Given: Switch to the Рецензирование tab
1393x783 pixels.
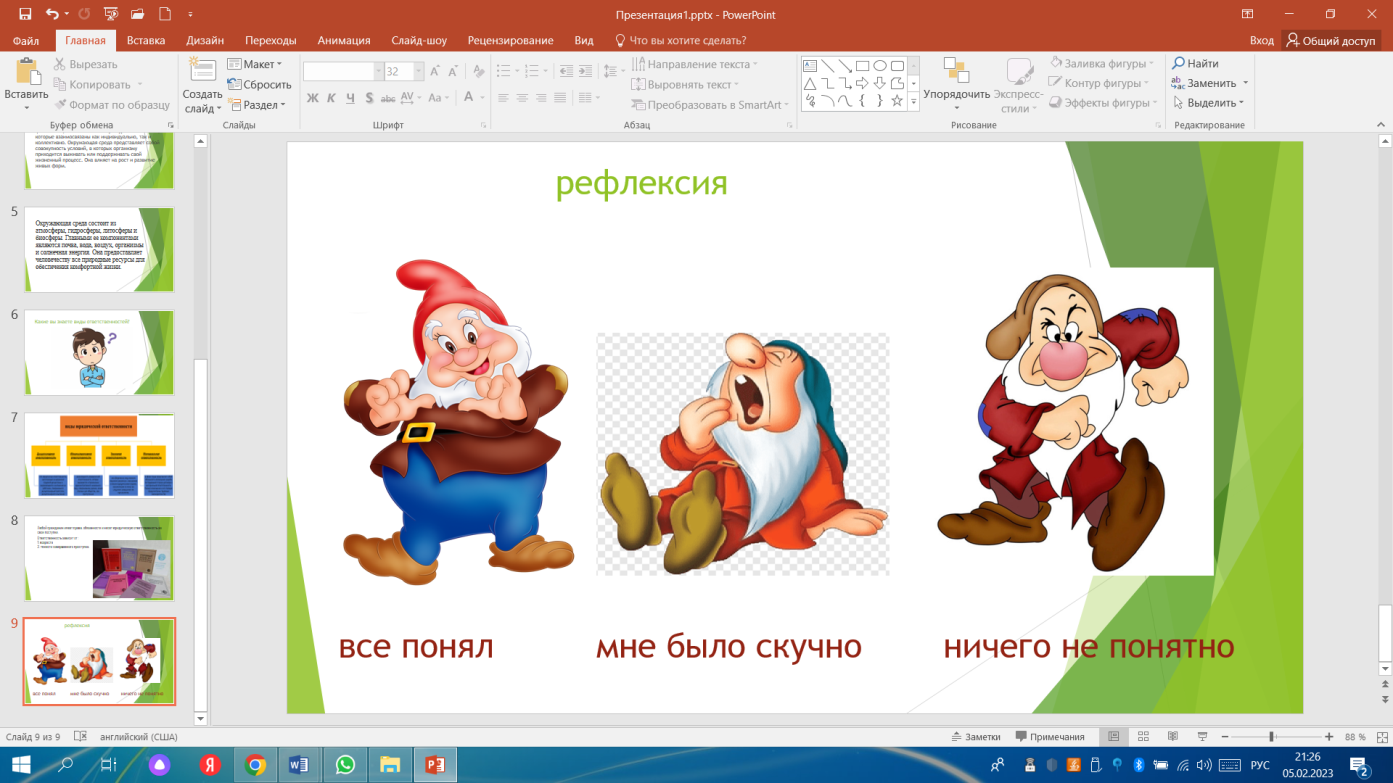Looking at the screenshot, I should tap(511, 40).
